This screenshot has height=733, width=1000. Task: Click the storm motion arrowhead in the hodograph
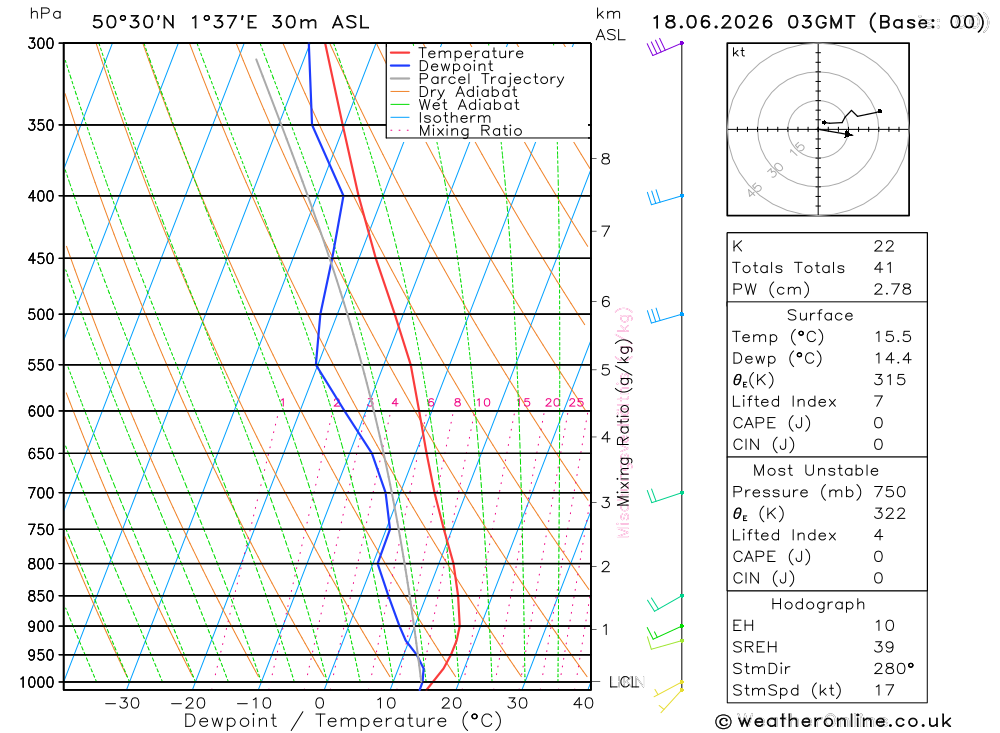tap(848, 134)
